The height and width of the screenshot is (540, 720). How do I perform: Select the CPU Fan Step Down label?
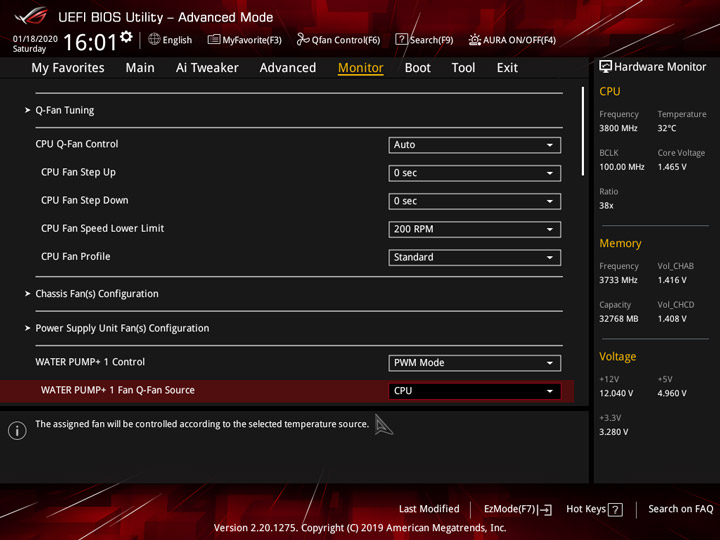pyautogui.click(x=84, y=200)
